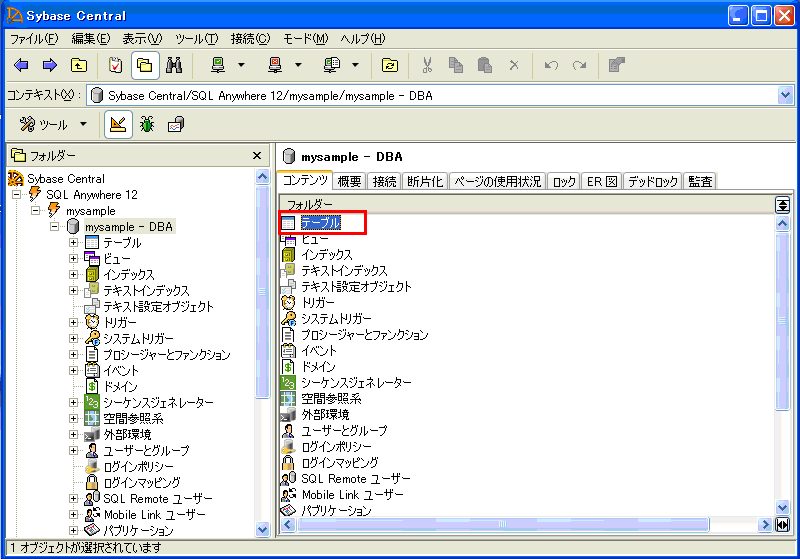Image resolution: width=800 pixels, height=559 pixels.
Task: Click the Up one level folder icon
Action: point(79,66)
